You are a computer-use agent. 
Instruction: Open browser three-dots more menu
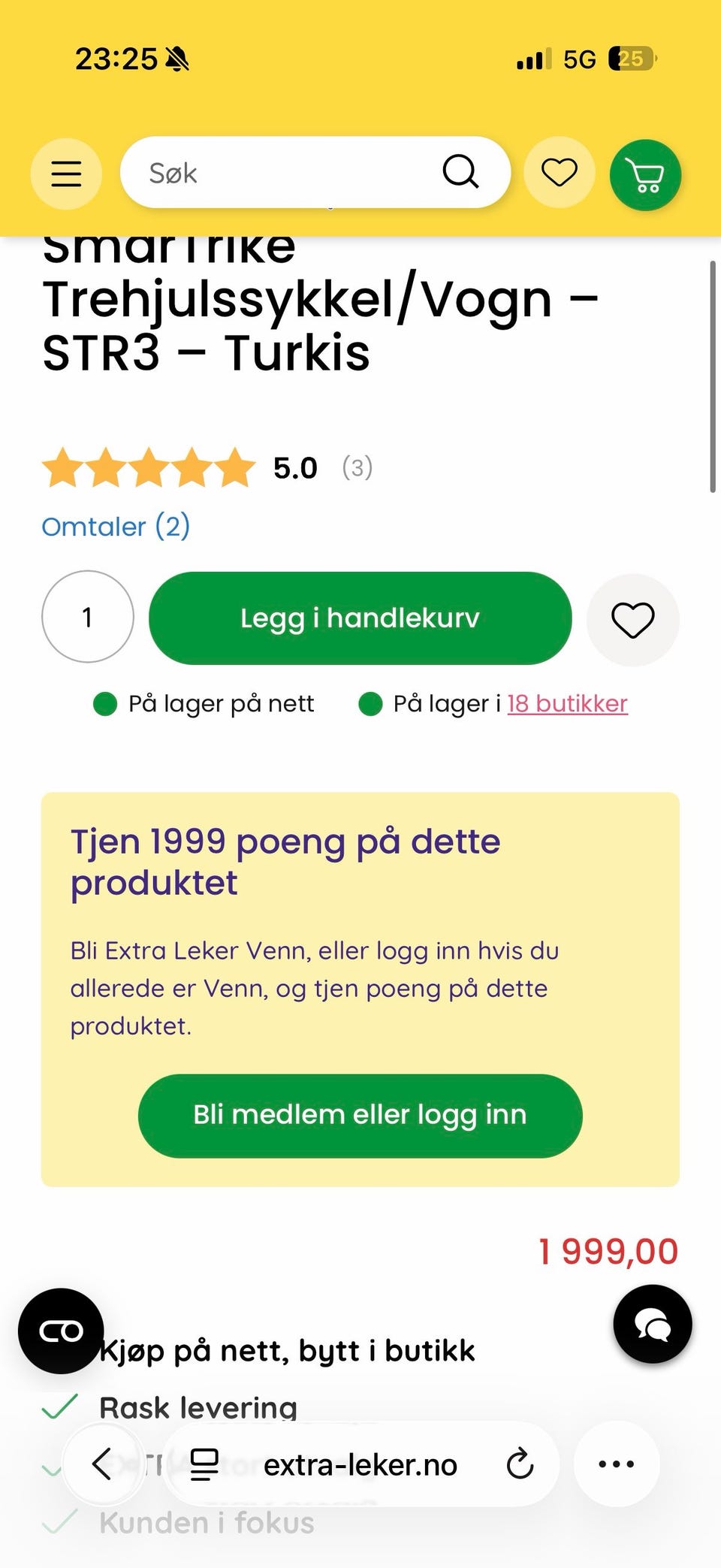click(617, 1464)
